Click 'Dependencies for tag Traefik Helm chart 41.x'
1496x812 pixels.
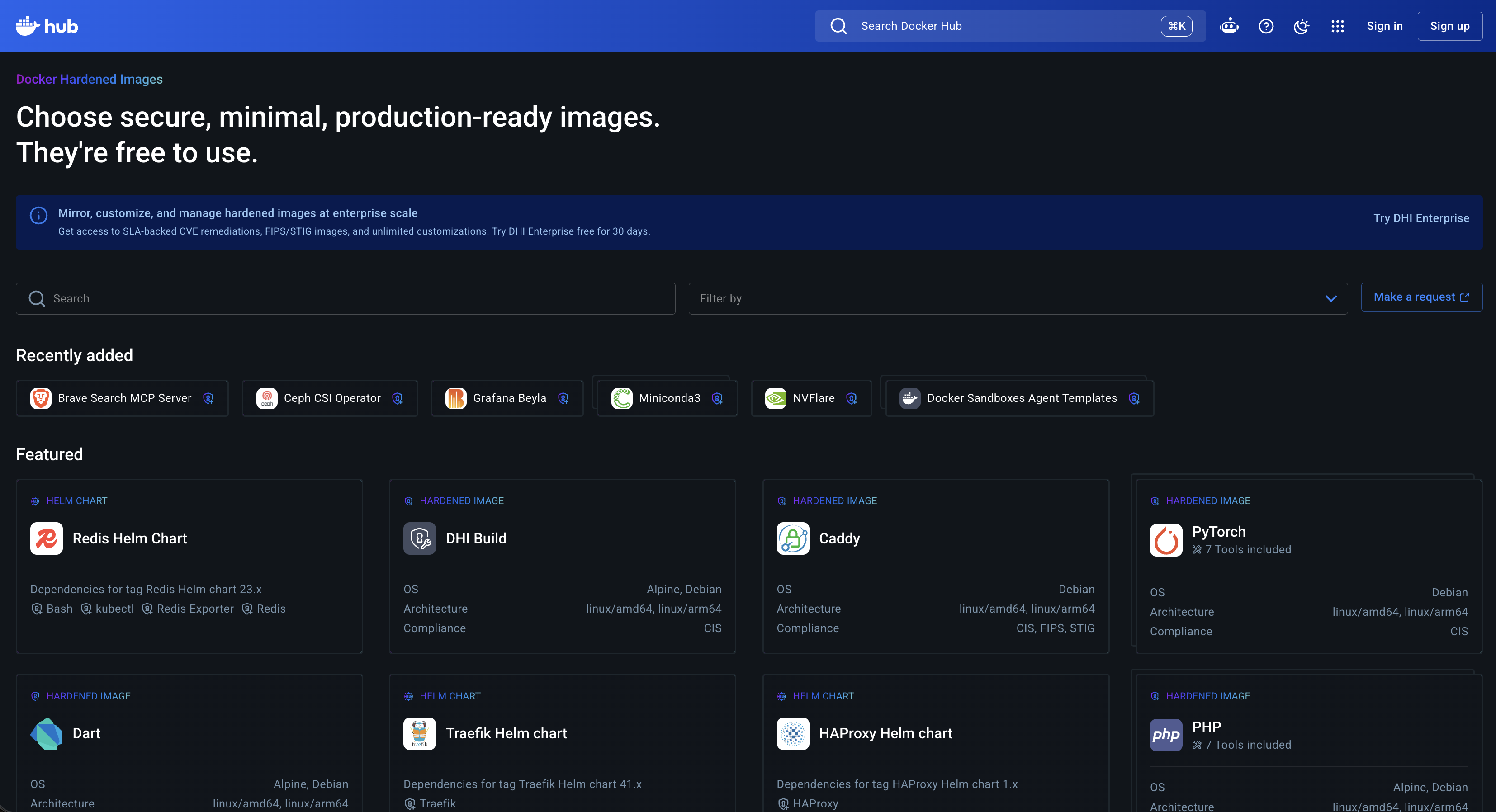point(523,784)
